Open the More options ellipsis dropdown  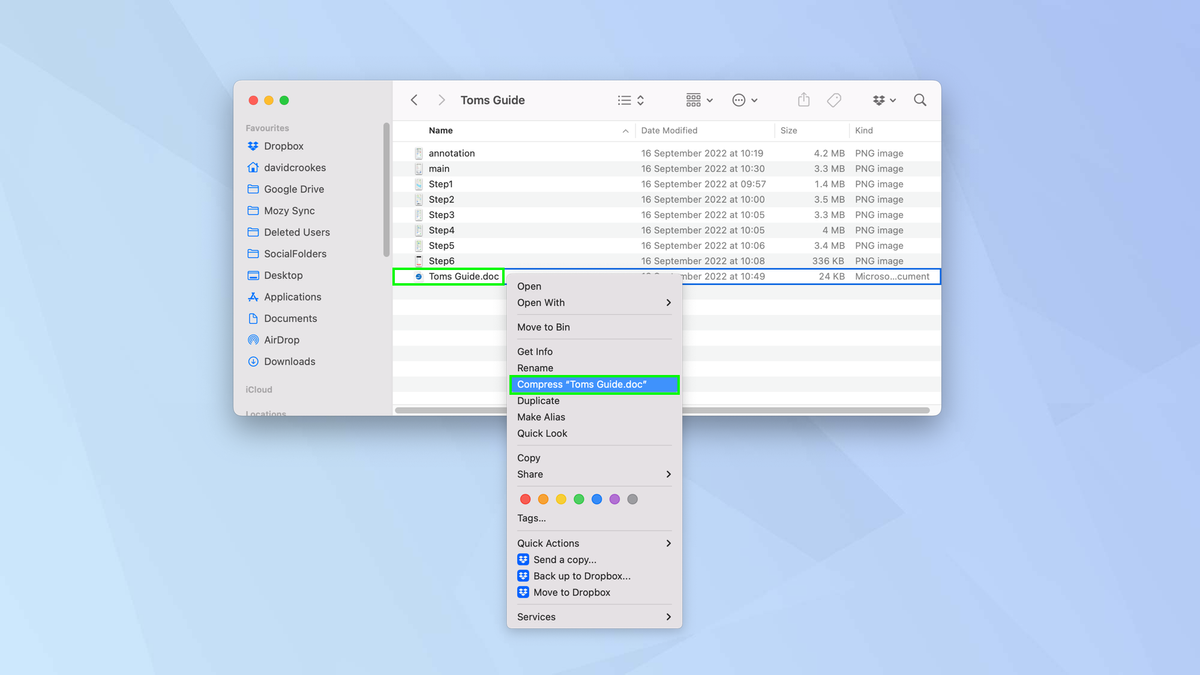pos(743,100)
